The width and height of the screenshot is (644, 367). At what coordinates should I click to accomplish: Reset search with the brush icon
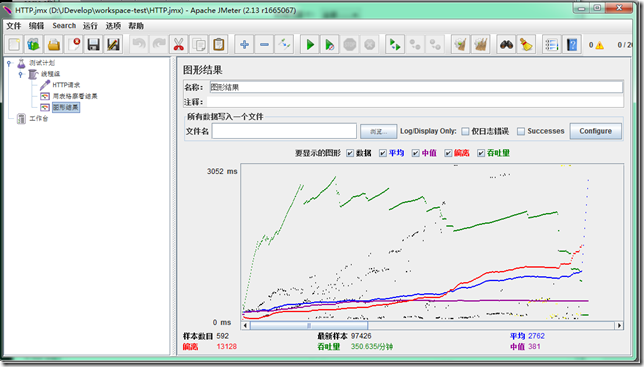526,44
